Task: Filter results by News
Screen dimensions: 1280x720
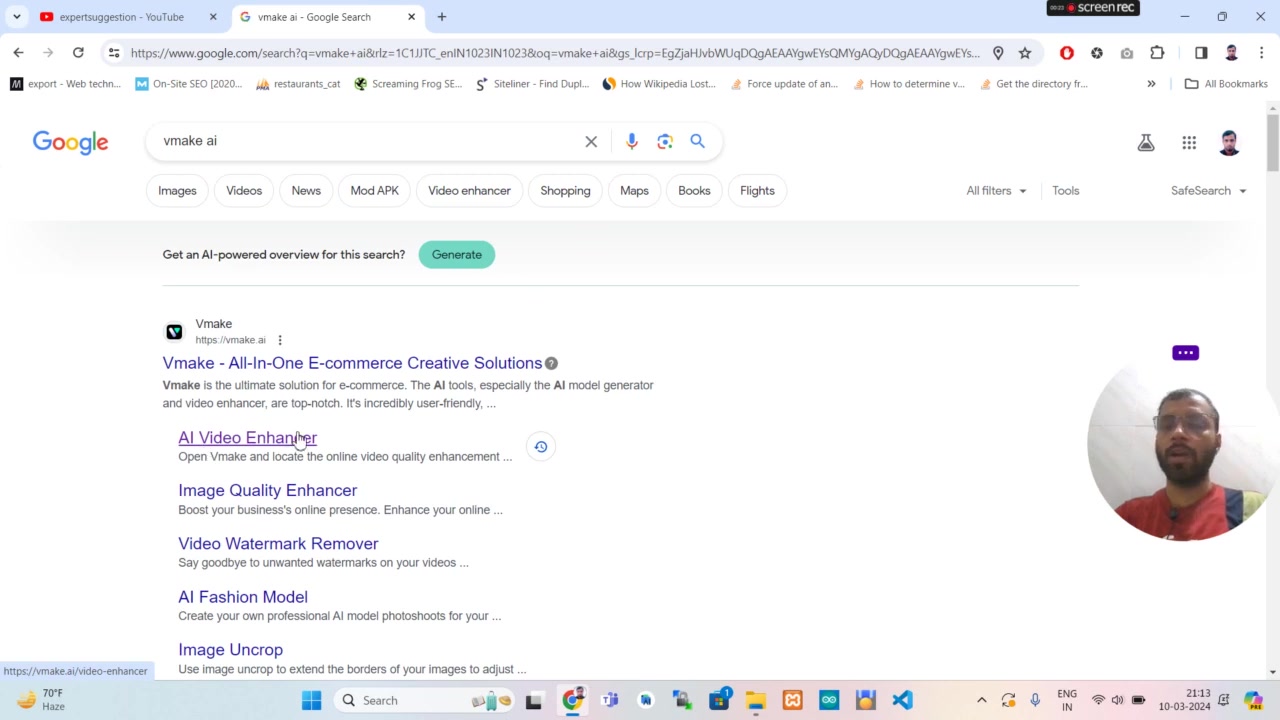Action: pyautogui.click(x=306, y=191)
